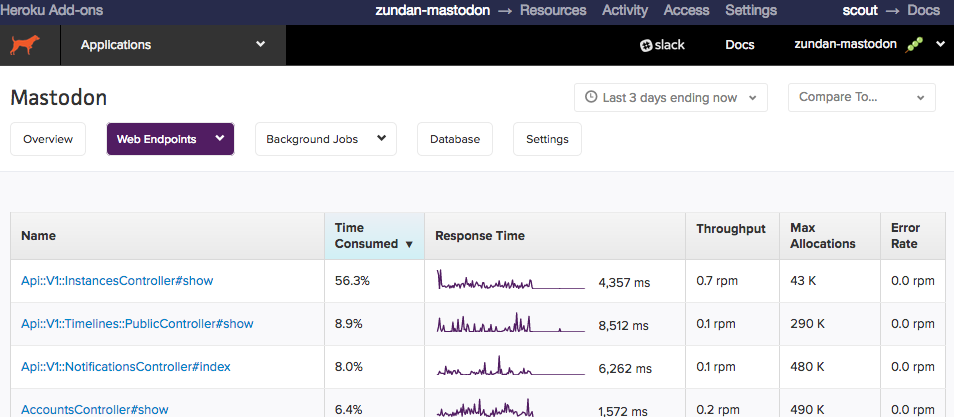Click the 480 K max allocations value
This screenshot has width=954, height=417.
pos(807,367)
